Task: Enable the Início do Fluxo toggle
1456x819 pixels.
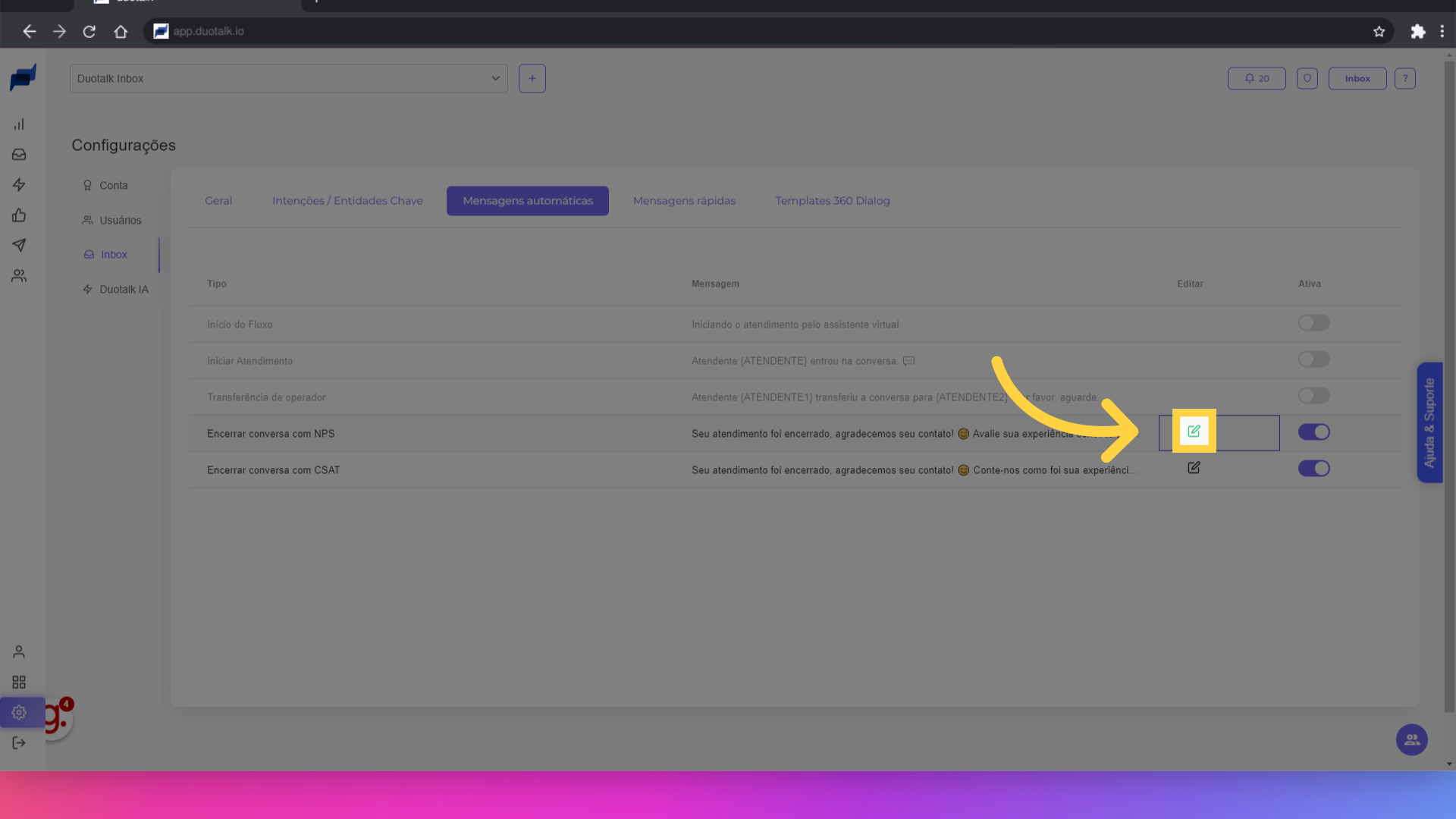Action: coord(1313,323)
